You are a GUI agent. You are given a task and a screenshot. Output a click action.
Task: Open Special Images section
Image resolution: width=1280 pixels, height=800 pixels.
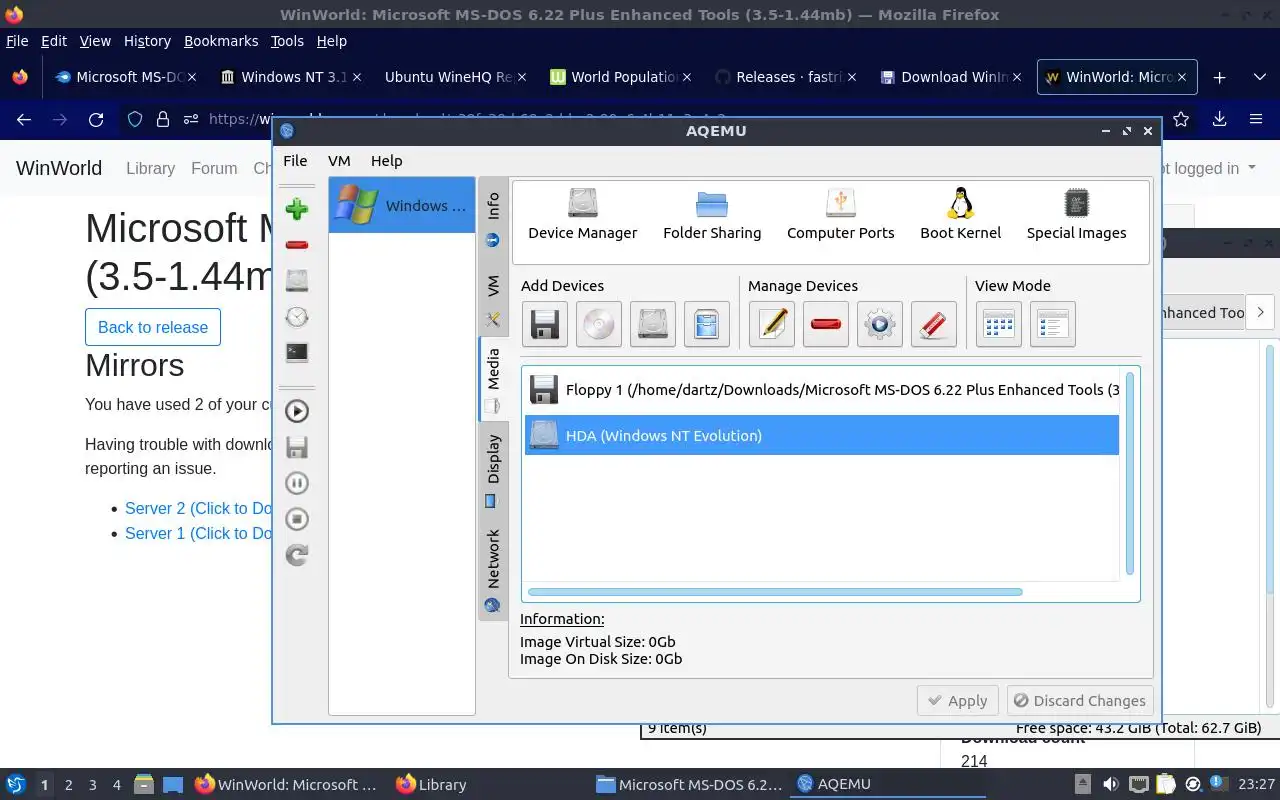click(1076, 214)
